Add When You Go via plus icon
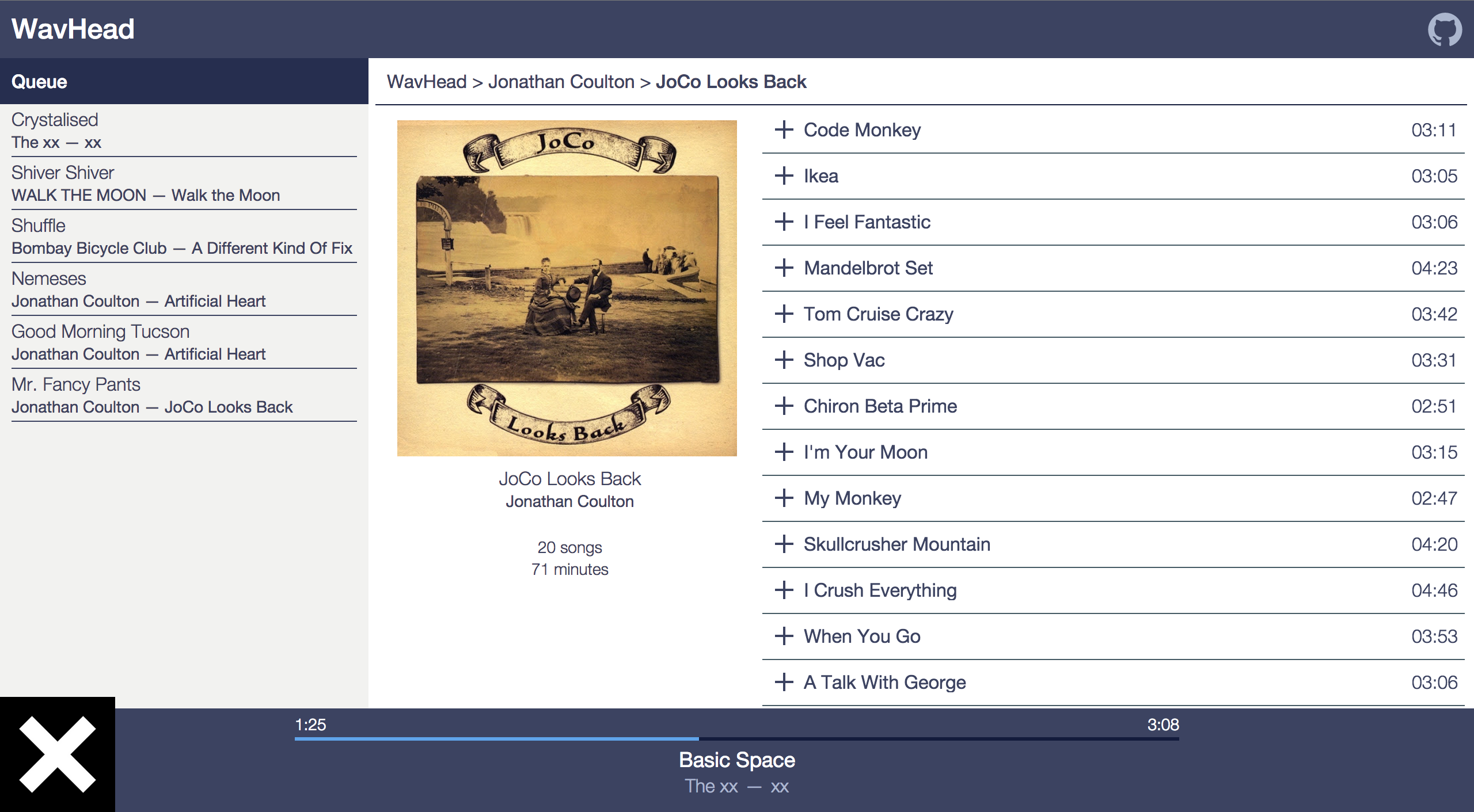1474x812 pixels. [784, 636]
